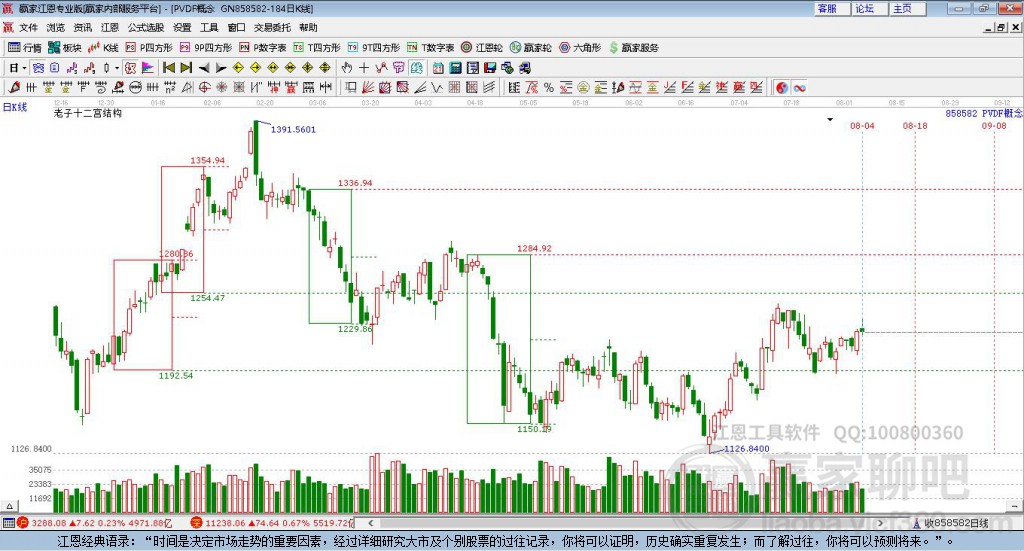The image size is (1024, 551).
Task: Click the 08-18 date marker
Action: pos(915,126)
